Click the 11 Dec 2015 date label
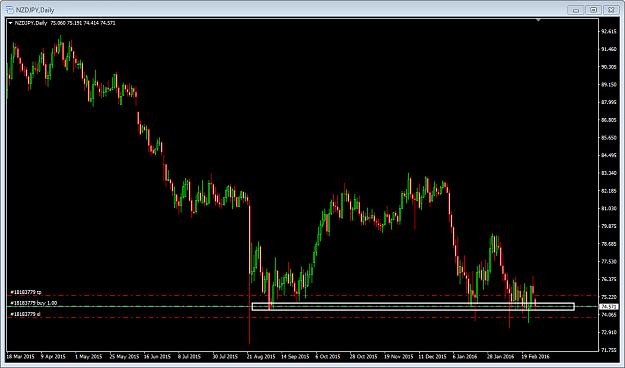This screenshot has width=625, height=368. [432, 356]
